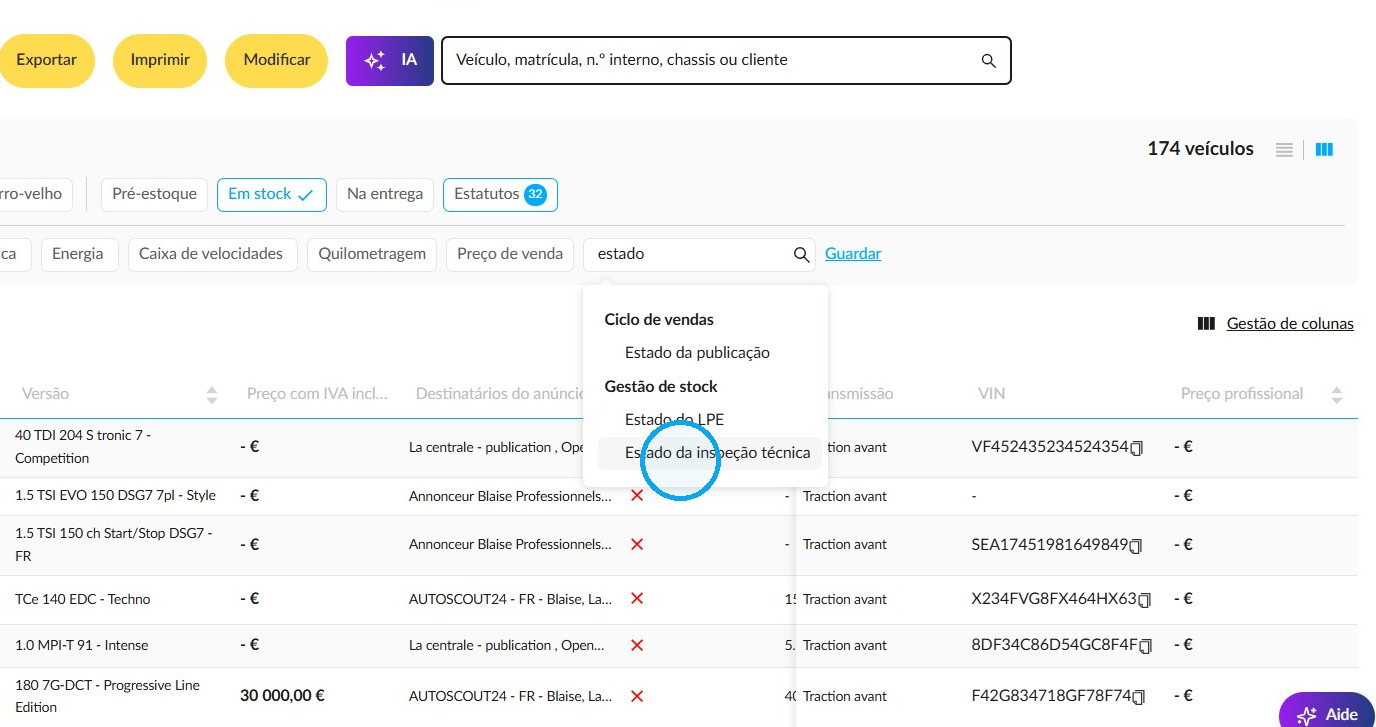The image size is (1376, 727).
Task: Click red X in the 180 7G-DCT Progressive Line row
Action: tap(637, 696)
